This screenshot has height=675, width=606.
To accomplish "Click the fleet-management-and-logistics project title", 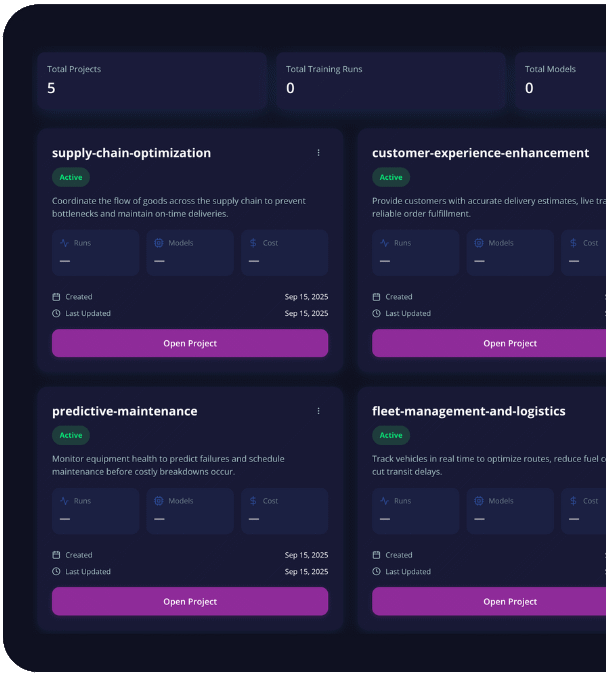I will (468, 411).
